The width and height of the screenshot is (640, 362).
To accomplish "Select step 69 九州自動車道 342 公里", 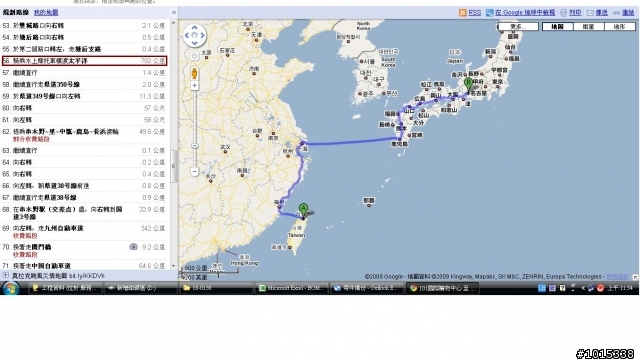I will tap(84, 231).
